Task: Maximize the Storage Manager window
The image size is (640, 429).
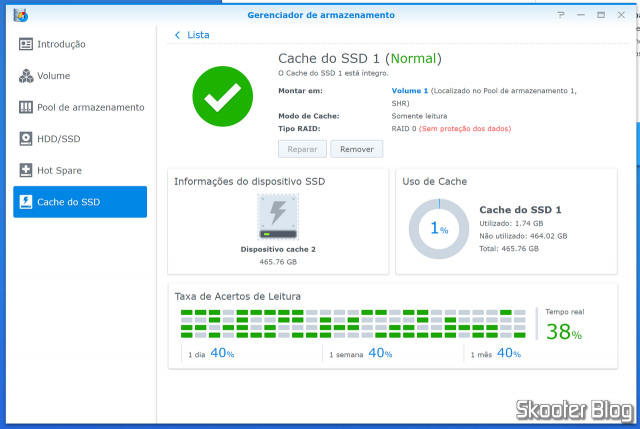Action: coord(601,15)
